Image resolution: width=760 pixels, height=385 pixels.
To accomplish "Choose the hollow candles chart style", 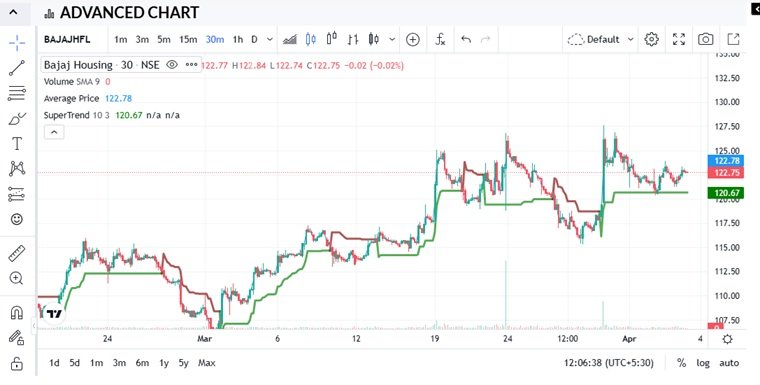I will tap(332, 39).
